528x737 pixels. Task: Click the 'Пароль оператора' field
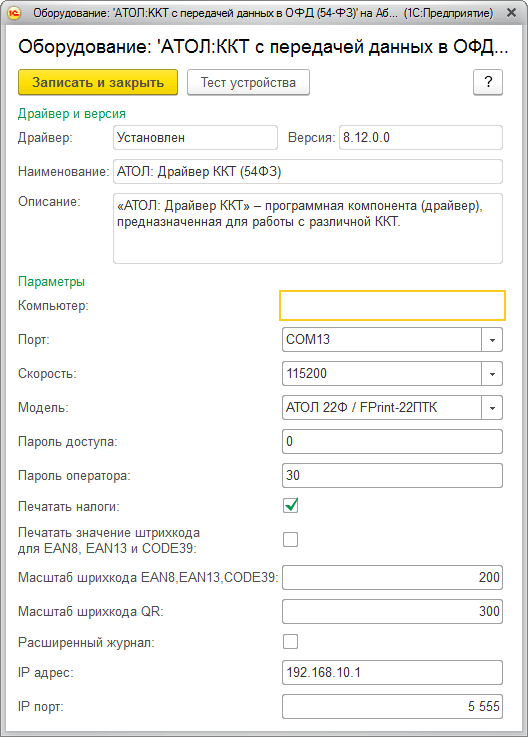[x=393, y=475]
